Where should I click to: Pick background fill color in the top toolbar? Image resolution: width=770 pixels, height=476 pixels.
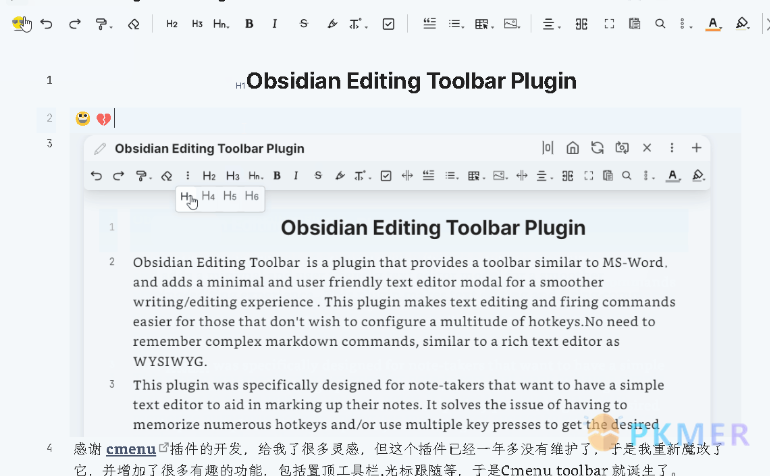pos(742,24)
